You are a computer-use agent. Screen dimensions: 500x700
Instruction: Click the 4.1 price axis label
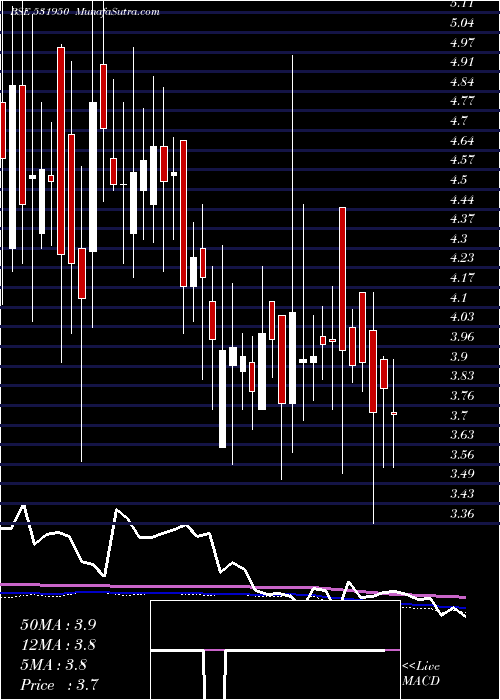[458, 297]
